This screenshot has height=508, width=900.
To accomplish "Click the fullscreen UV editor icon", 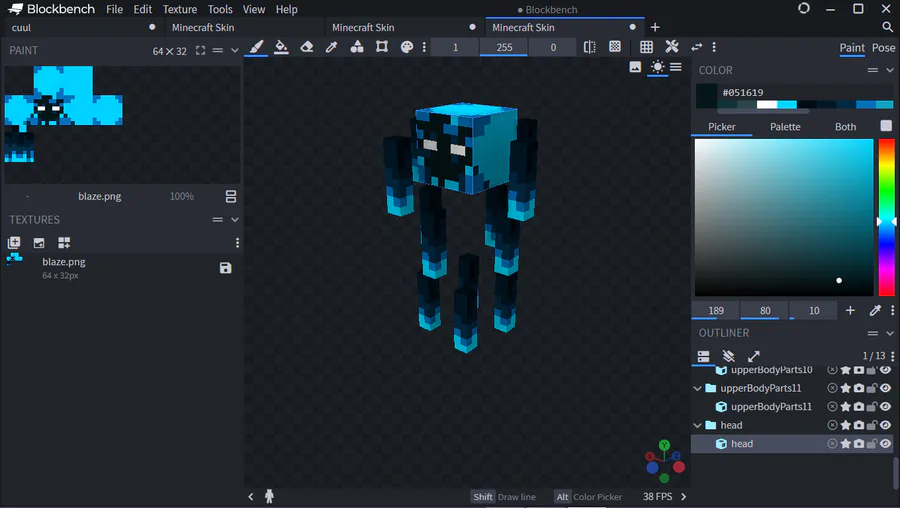I will point(200,51).
